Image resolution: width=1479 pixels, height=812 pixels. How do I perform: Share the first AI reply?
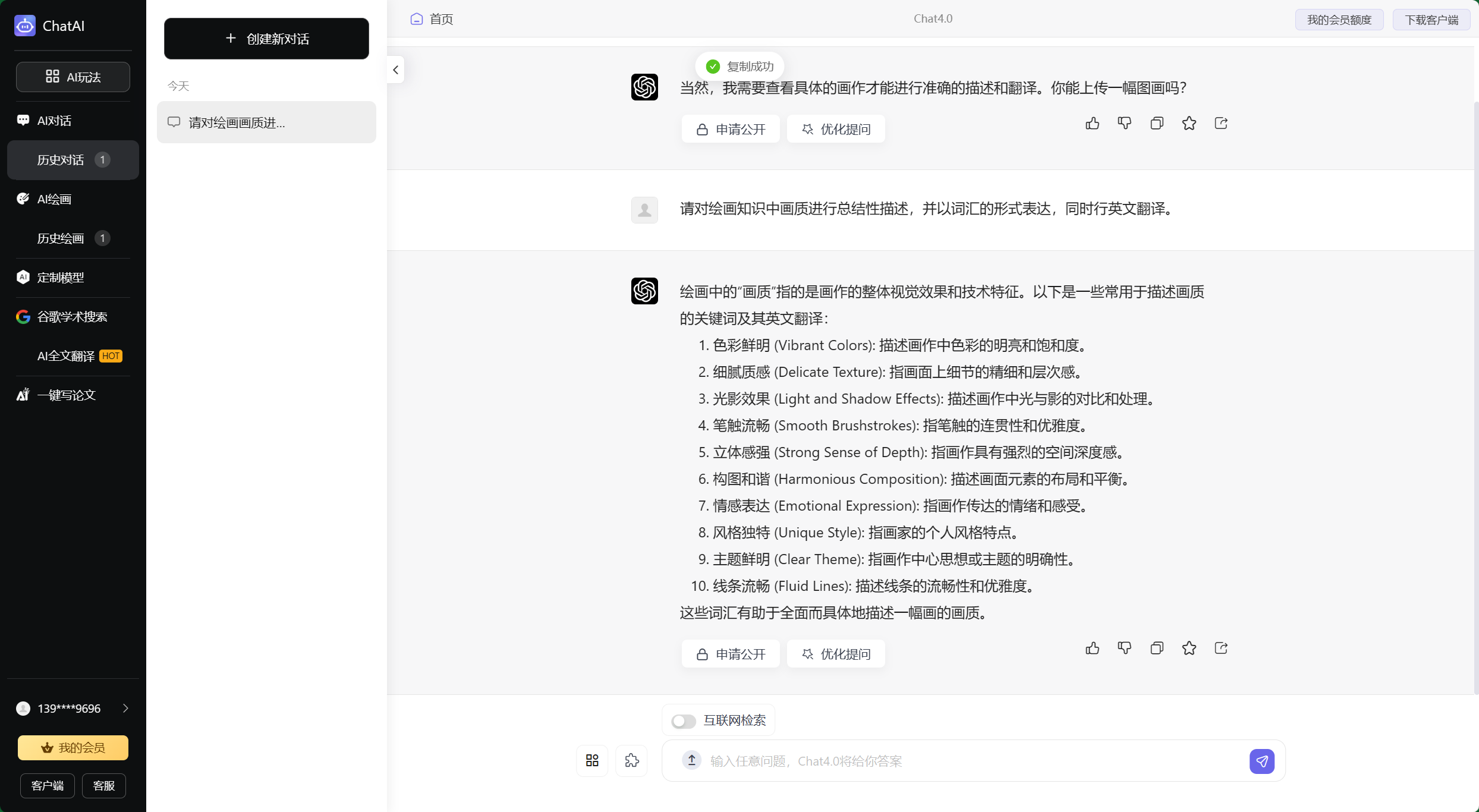click(1221, 123)
